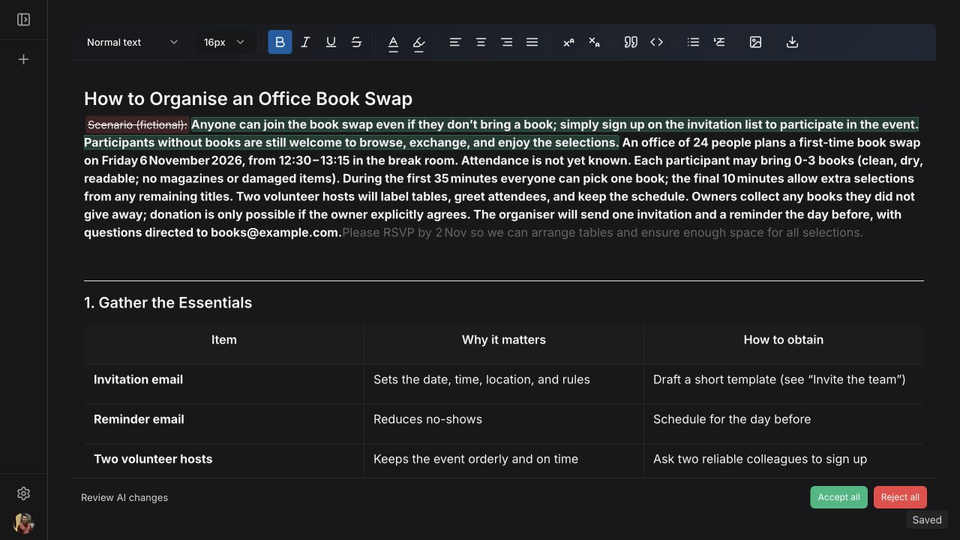Apply strikethrough formatting

click(x=356, y=42)
